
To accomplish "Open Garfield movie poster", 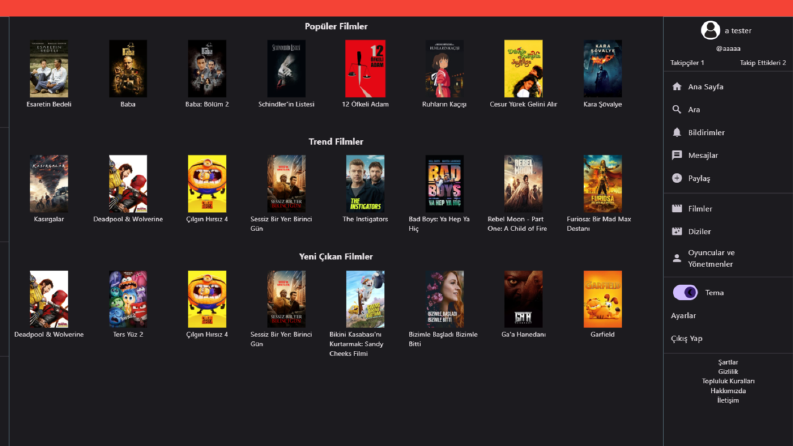I will point(602,299).
